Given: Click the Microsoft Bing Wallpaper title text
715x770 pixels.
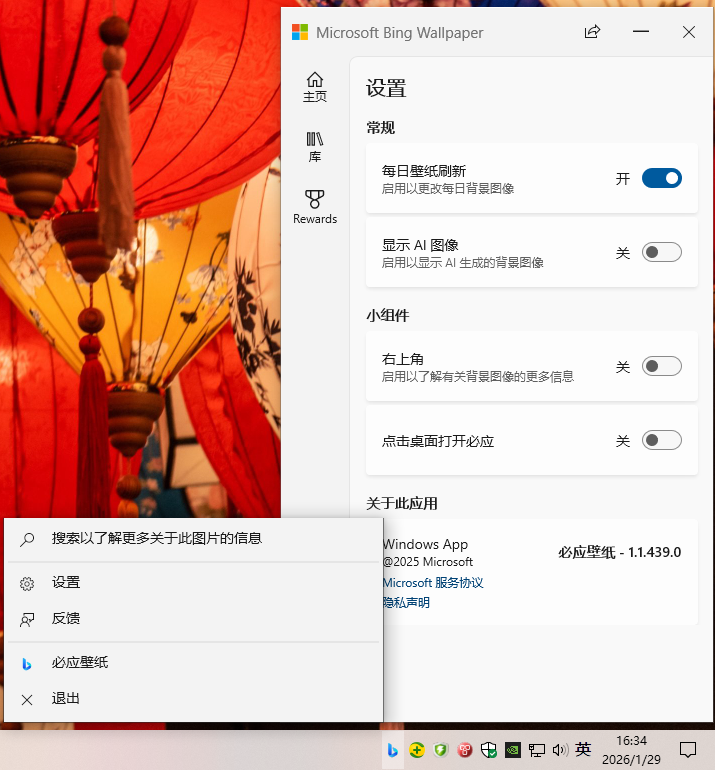Looking at the screenshot, I should pos(400,33).
